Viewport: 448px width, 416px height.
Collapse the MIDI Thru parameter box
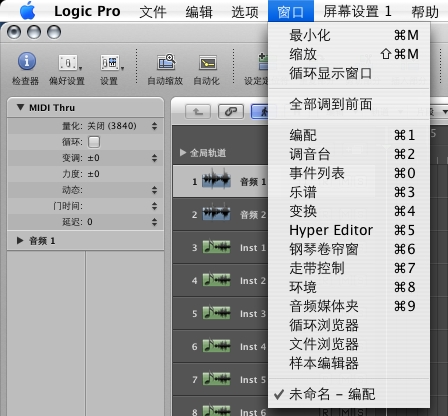(x=20, y=107)
